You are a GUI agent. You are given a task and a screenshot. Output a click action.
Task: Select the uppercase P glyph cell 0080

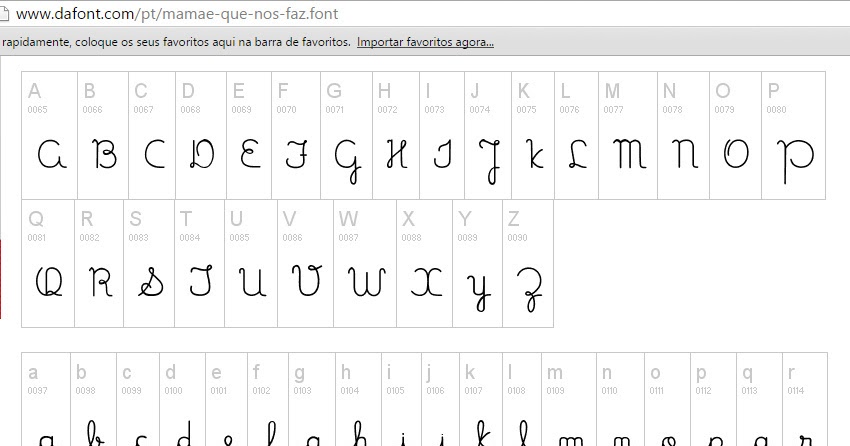794,135
